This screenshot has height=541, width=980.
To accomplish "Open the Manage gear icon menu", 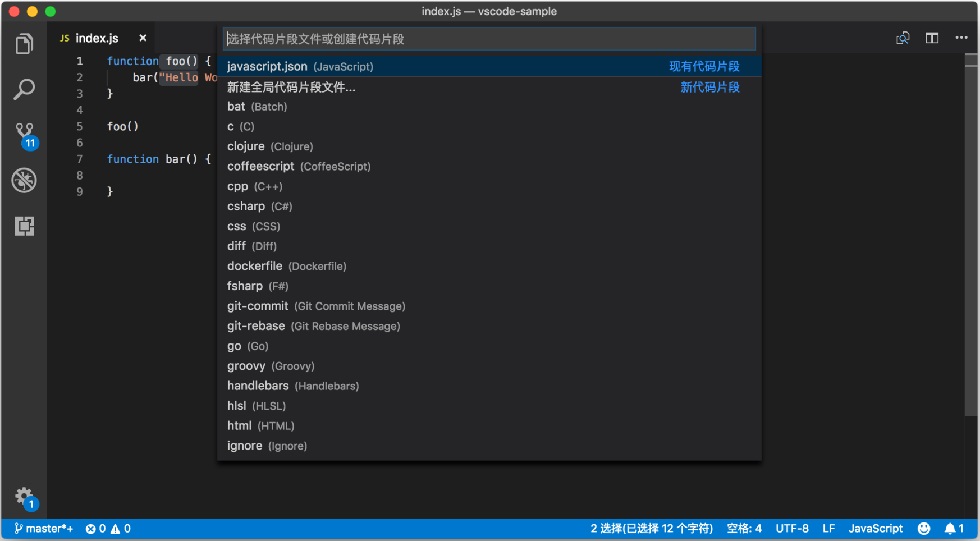I will 25,498.
